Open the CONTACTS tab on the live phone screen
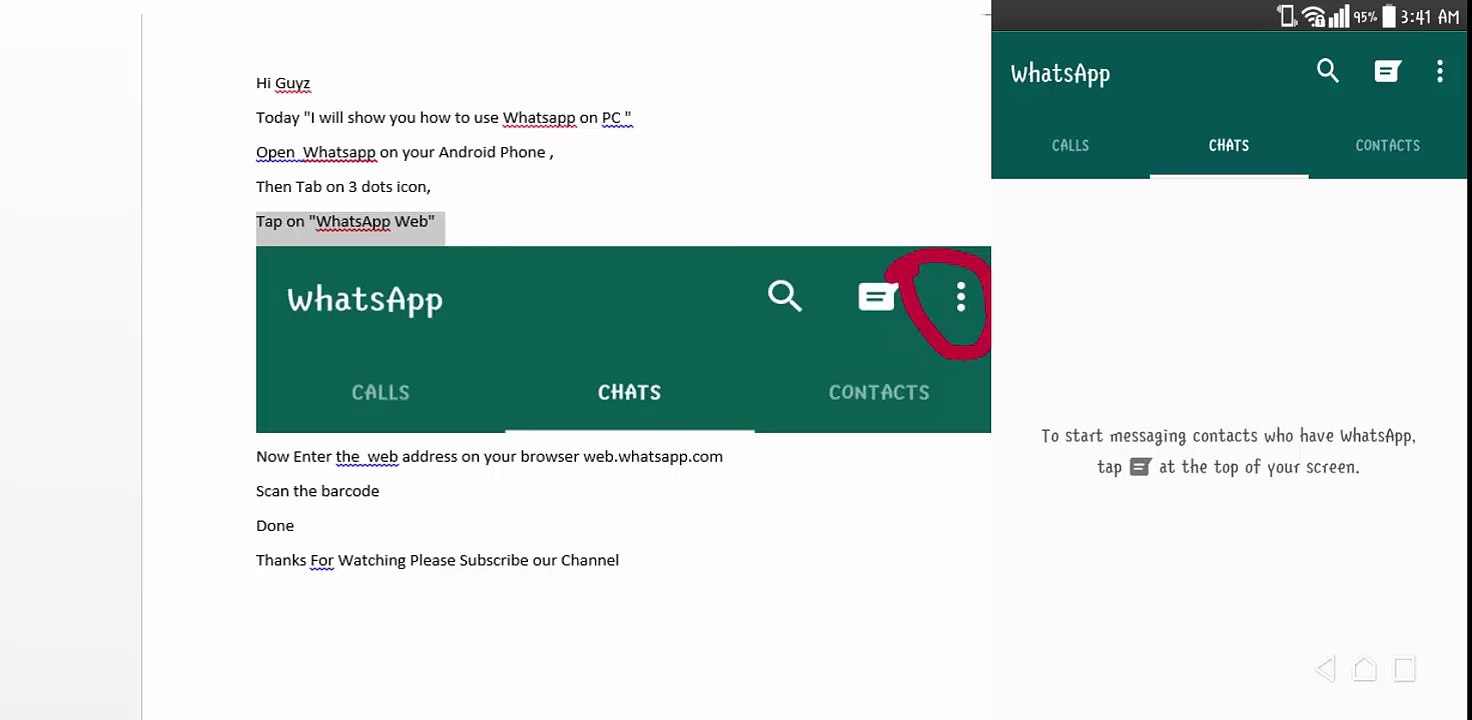Image resolution: width=1472 pixels, height=720 pixels. pos(1387,145)
